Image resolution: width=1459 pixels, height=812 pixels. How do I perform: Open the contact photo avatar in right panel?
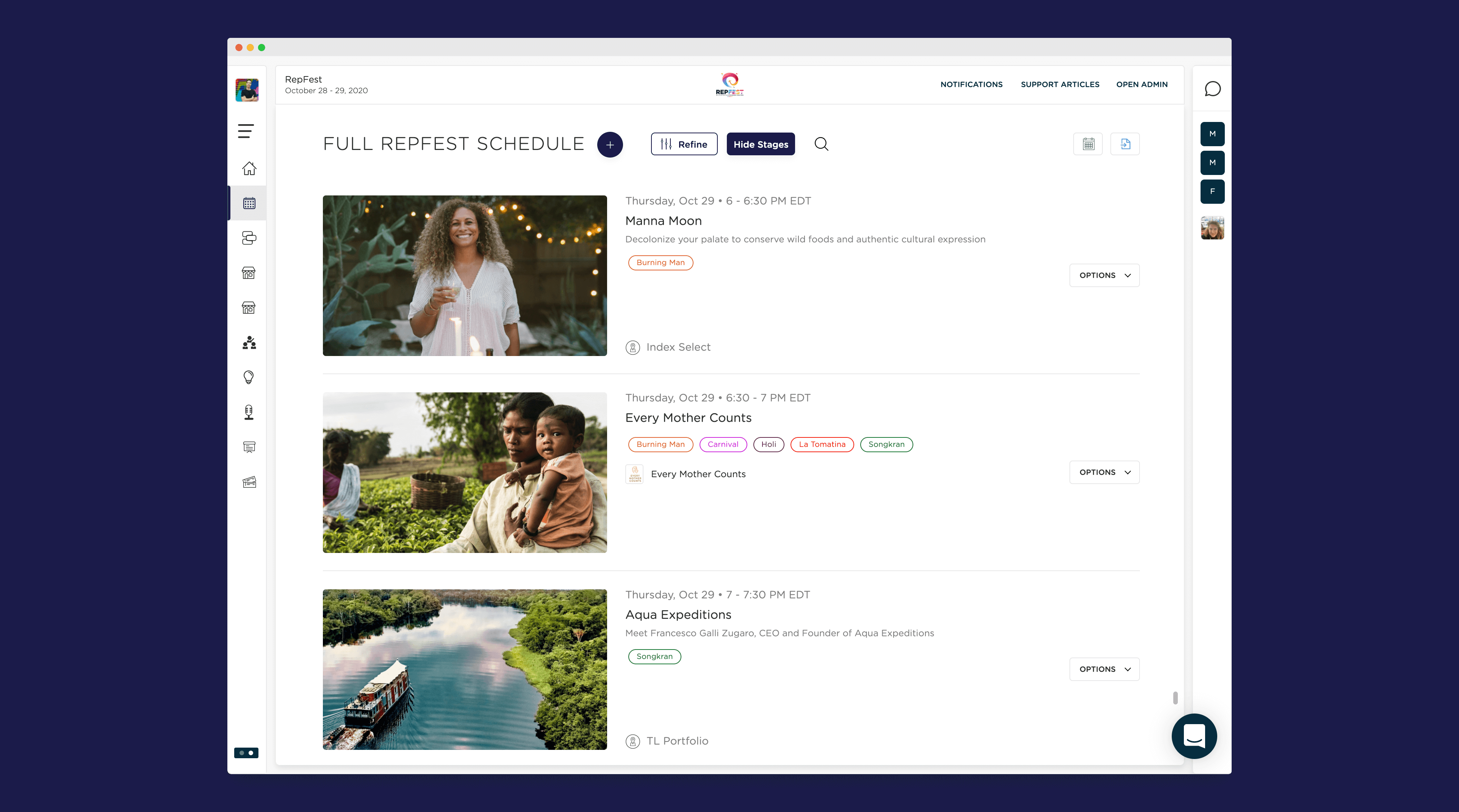(x=1212, y=228)
